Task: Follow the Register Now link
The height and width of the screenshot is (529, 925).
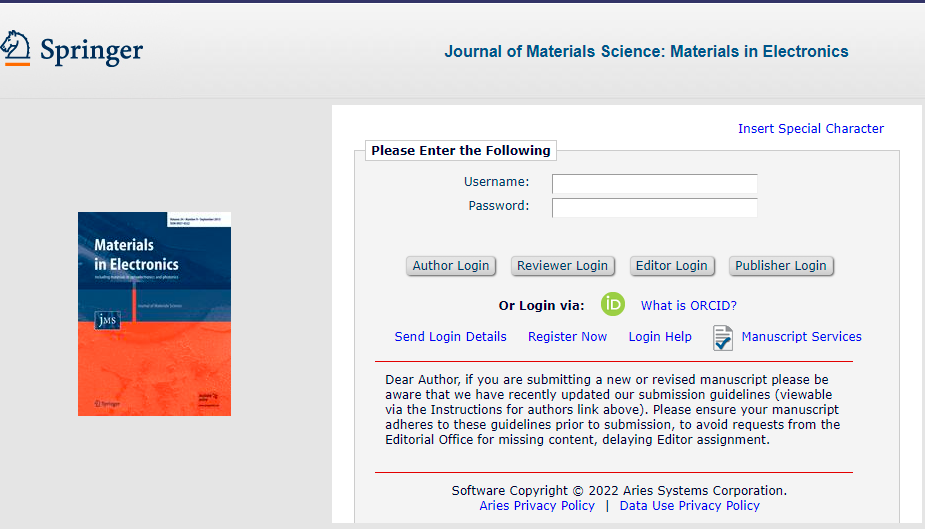Action: pyautogui.click(x=567, y=337)
